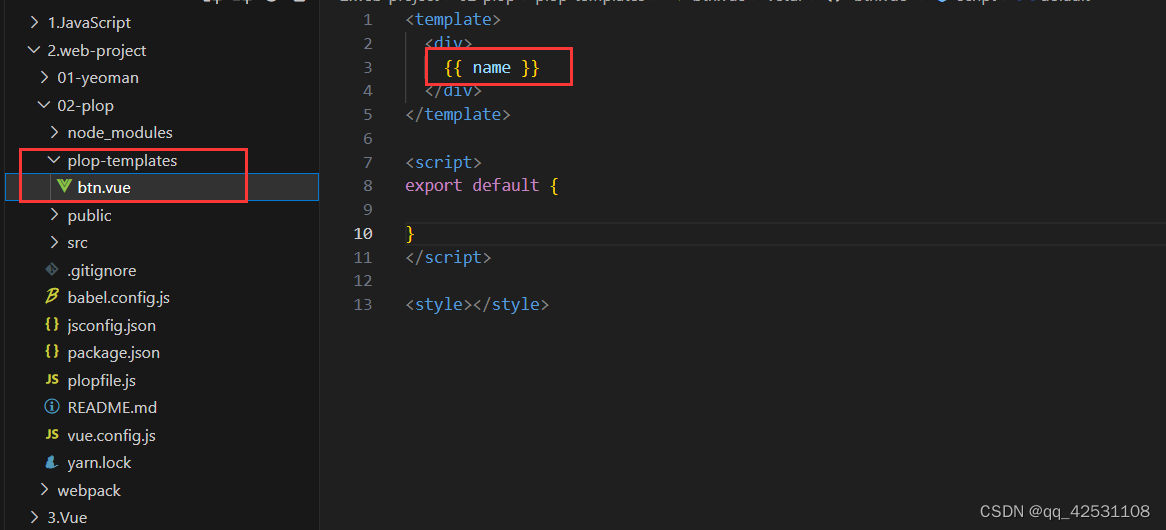Click the JS icon next to vue.config.js
This screenshot has width=1166, height=530.
point(52,435)
